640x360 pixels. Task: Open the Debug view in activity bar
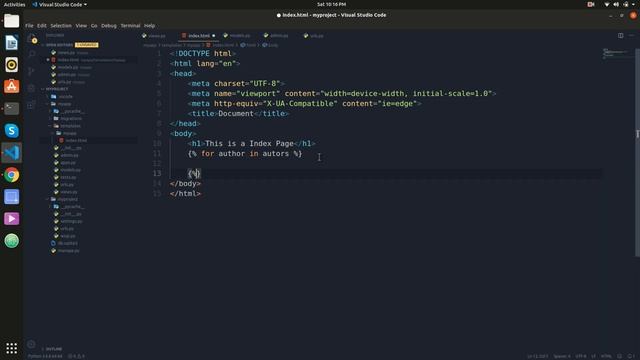32,88
